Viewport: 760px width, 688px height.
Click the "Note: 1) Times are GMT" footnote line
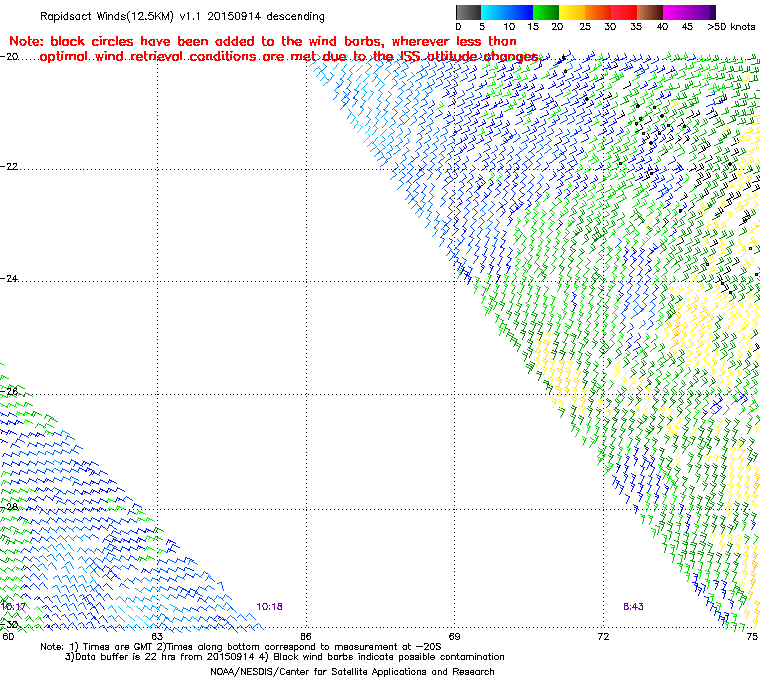pos(241,647)
